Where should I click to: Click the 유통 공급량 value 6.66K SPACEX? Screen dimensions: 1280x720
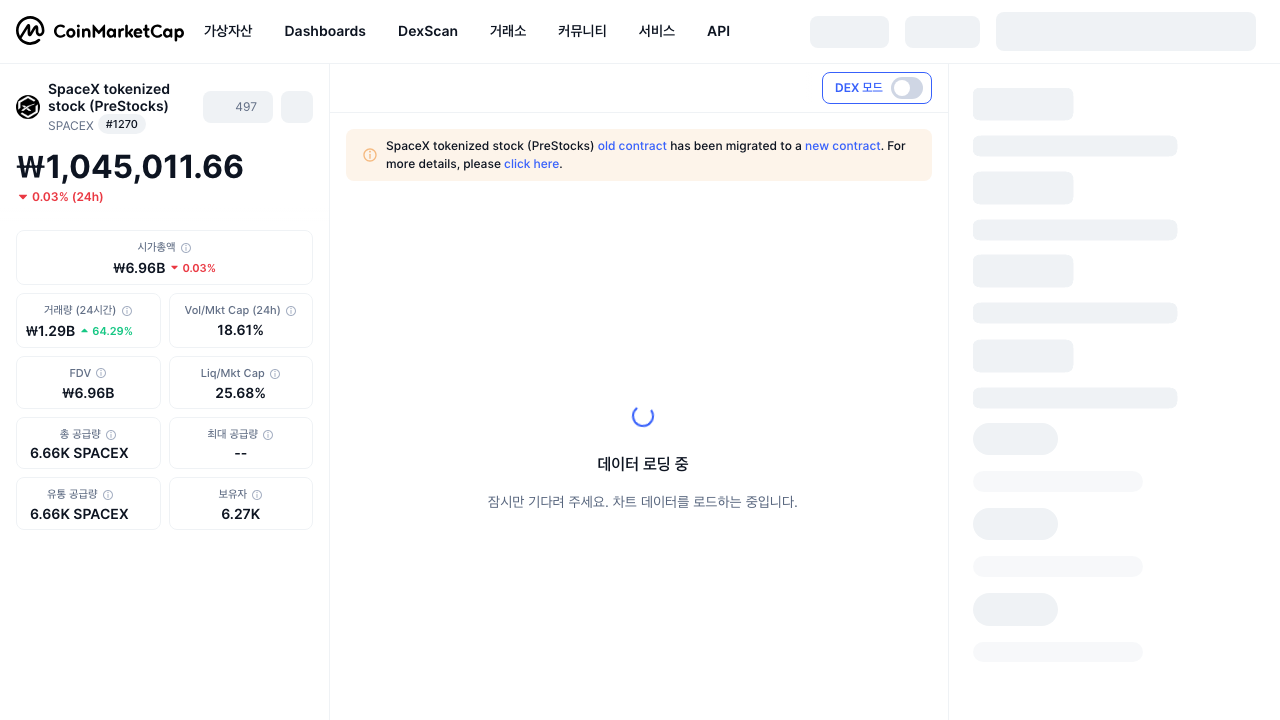(x=79, y=514)
